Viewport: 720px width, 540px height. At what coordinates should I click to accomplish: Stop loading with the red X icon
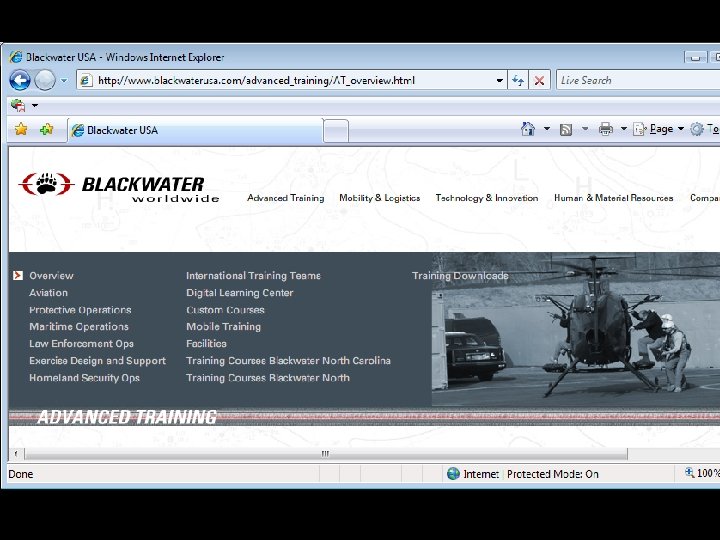[x=540, y=80]
